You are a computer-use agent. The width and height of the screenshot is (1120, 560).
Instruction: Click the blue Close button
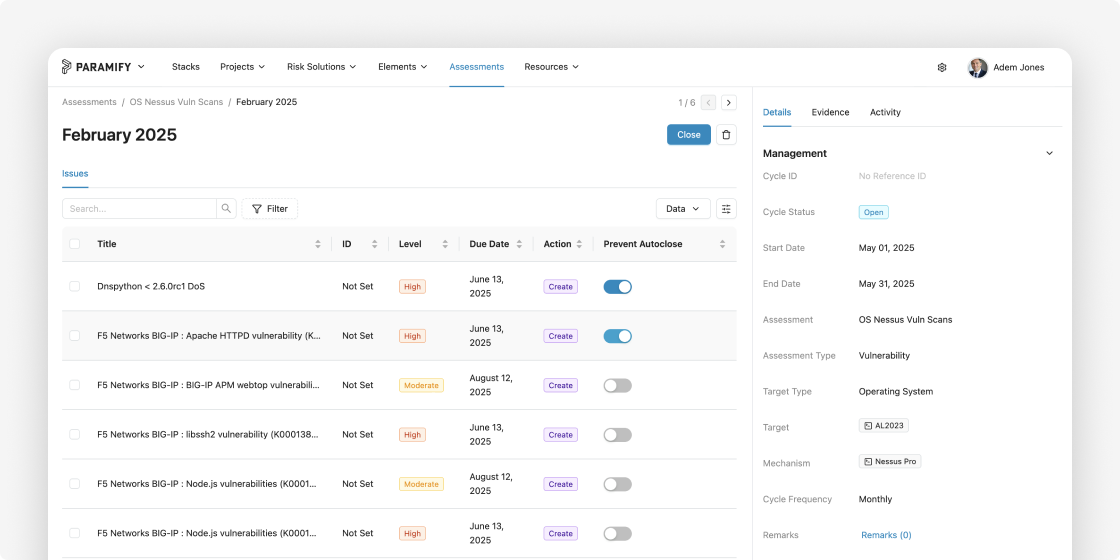point(689,134)
